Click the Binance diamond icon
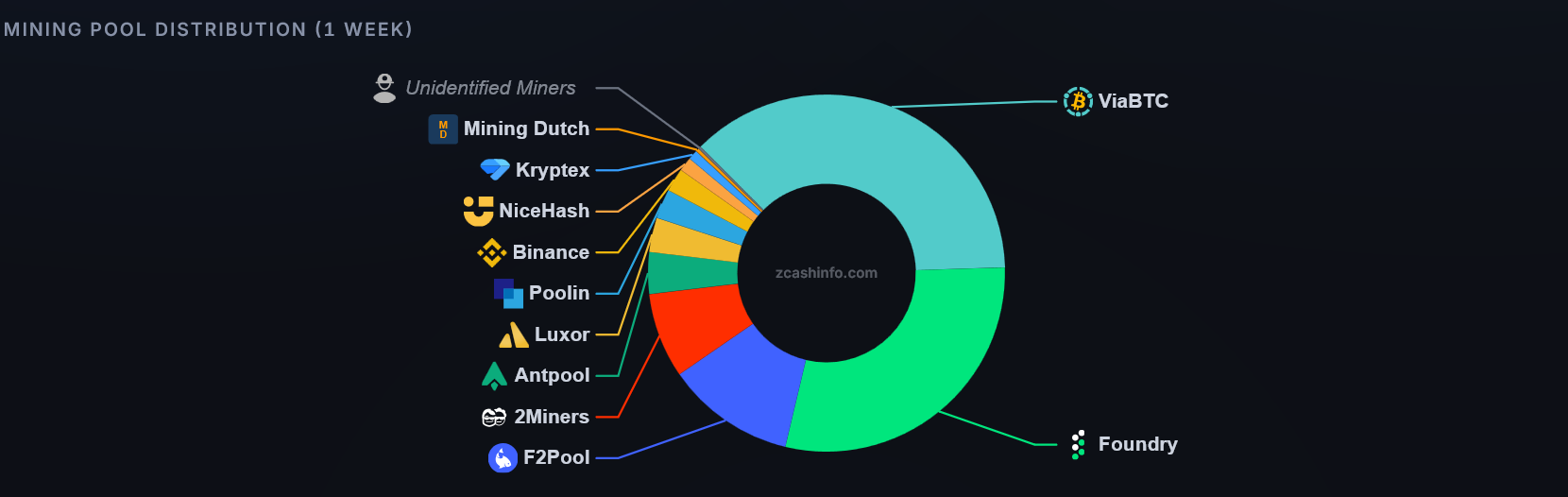The width and height of the screenshot is (1568, 497). (491, 252)
